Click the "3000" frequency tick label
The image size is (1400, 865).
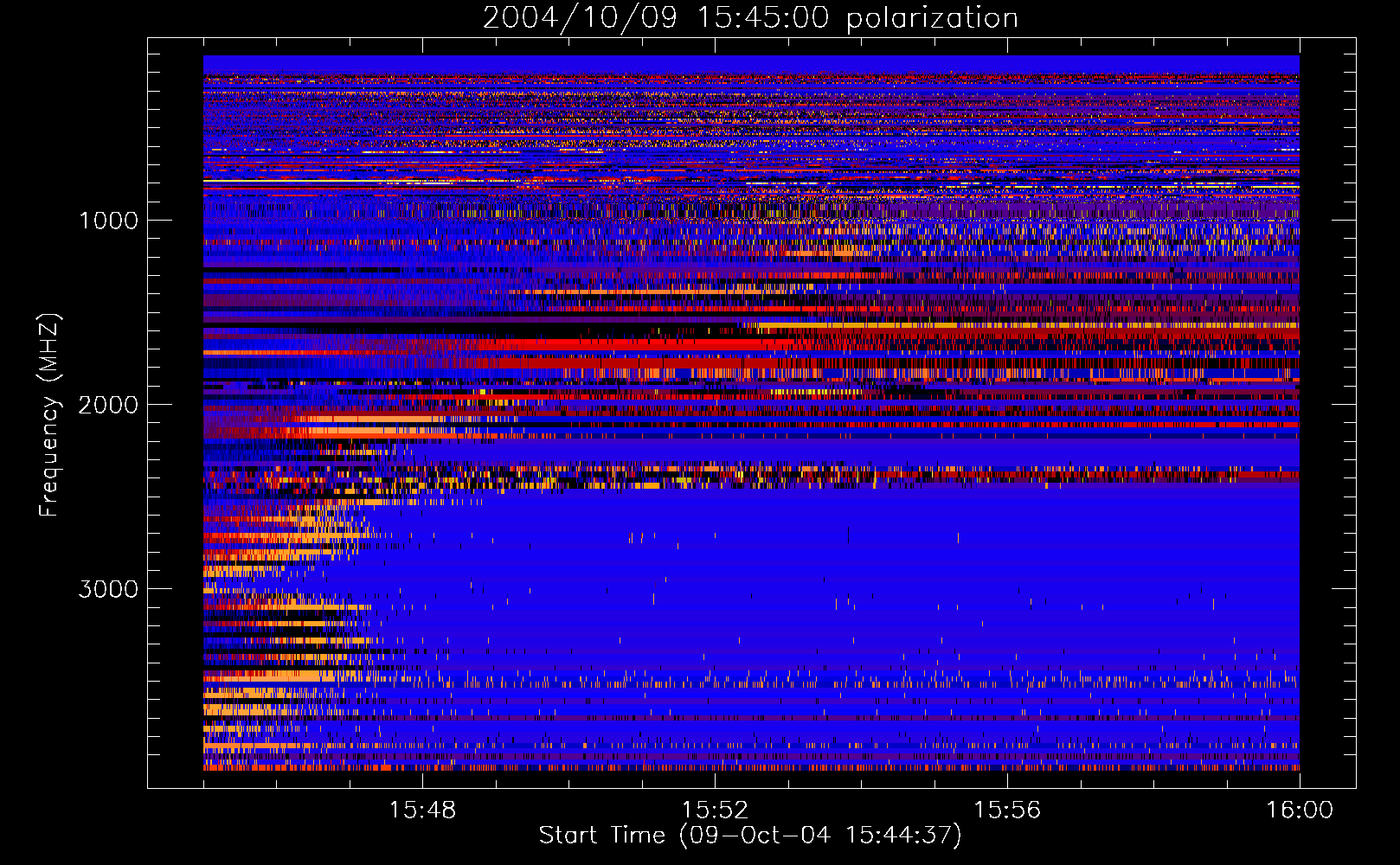(x=108, y=589)
